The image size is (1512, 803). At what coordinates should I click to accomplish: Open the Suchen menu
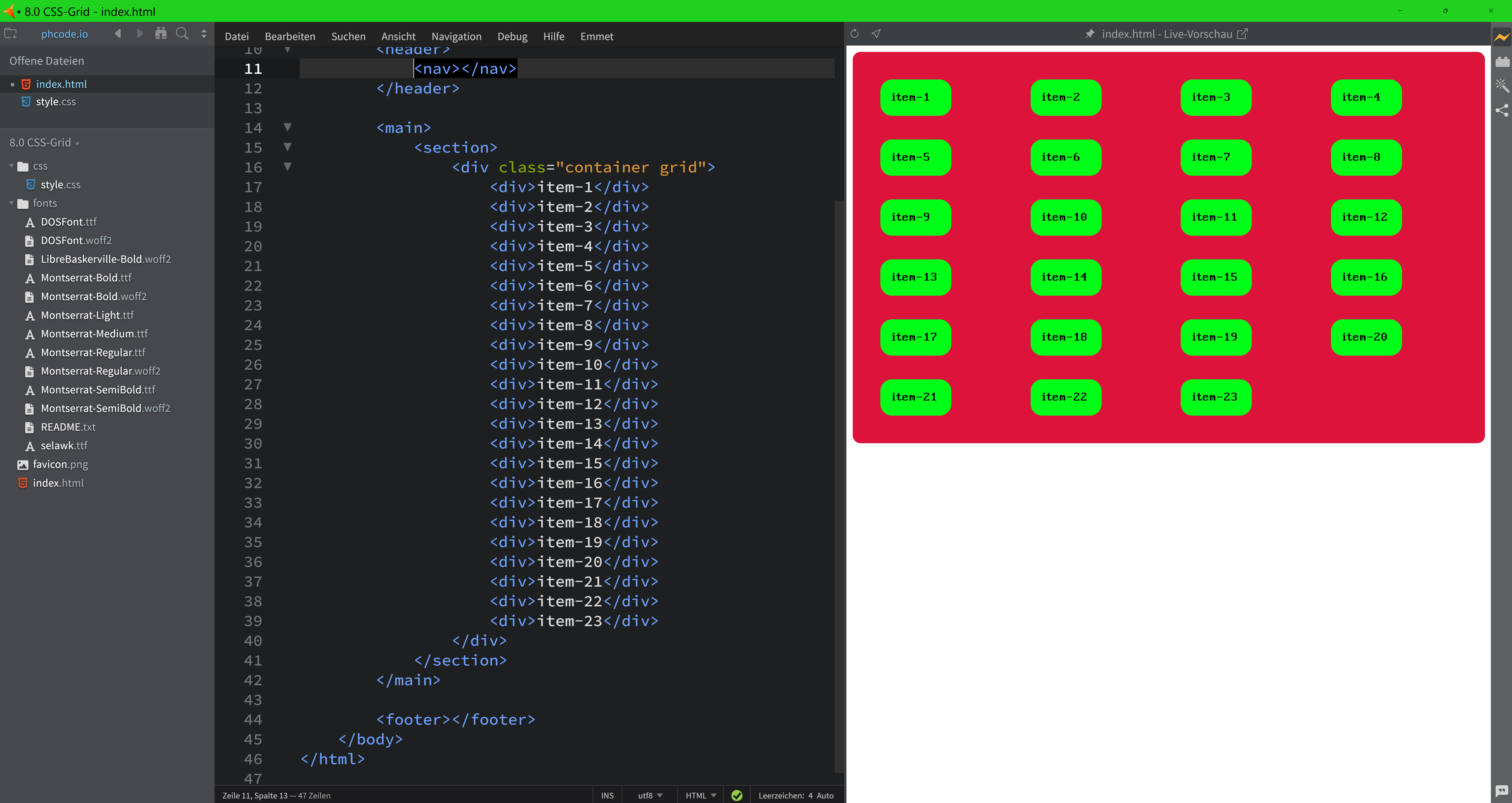tap(348, 36)
